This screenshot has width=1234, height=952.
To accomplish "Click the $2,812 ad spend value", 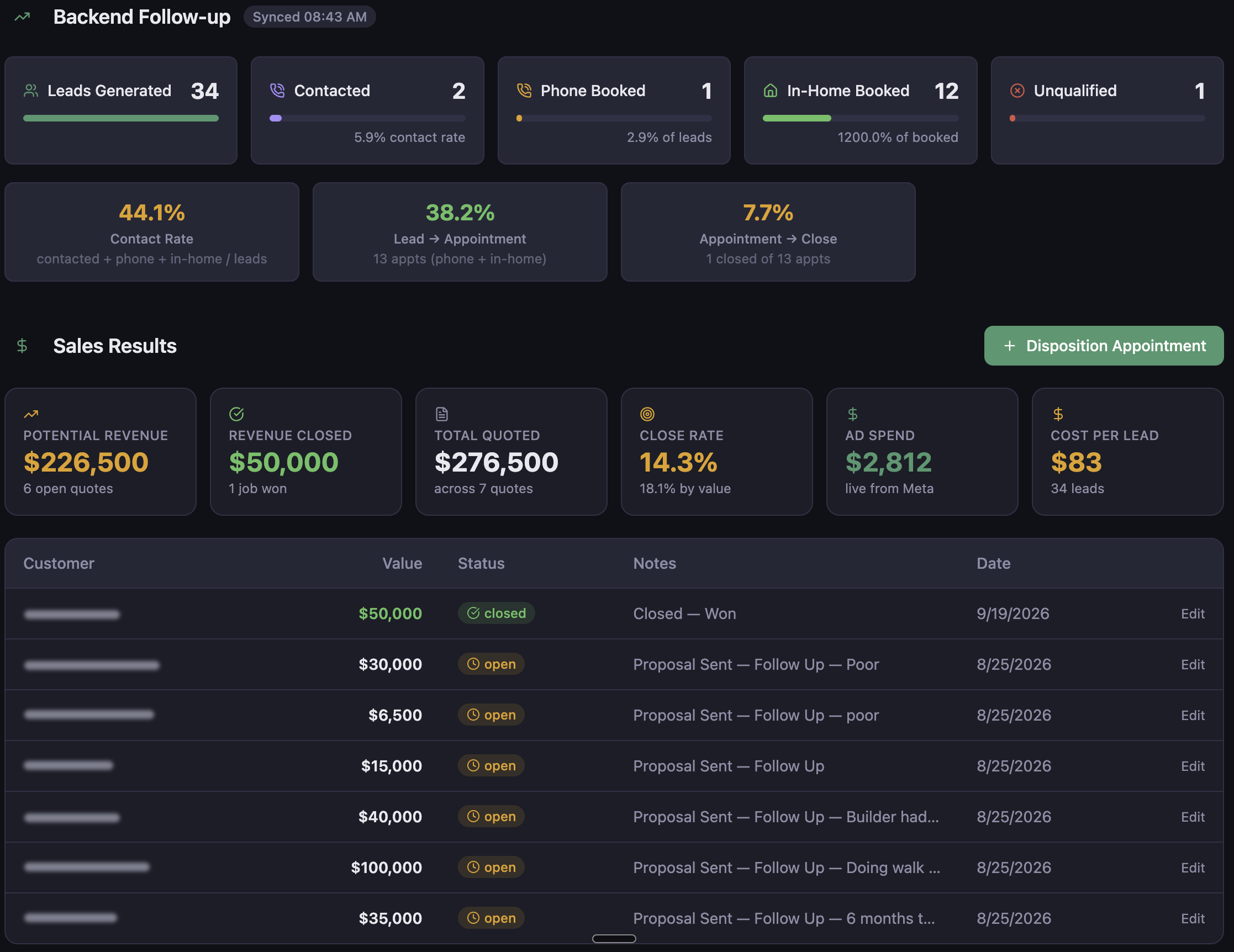I will click(888, 462).
